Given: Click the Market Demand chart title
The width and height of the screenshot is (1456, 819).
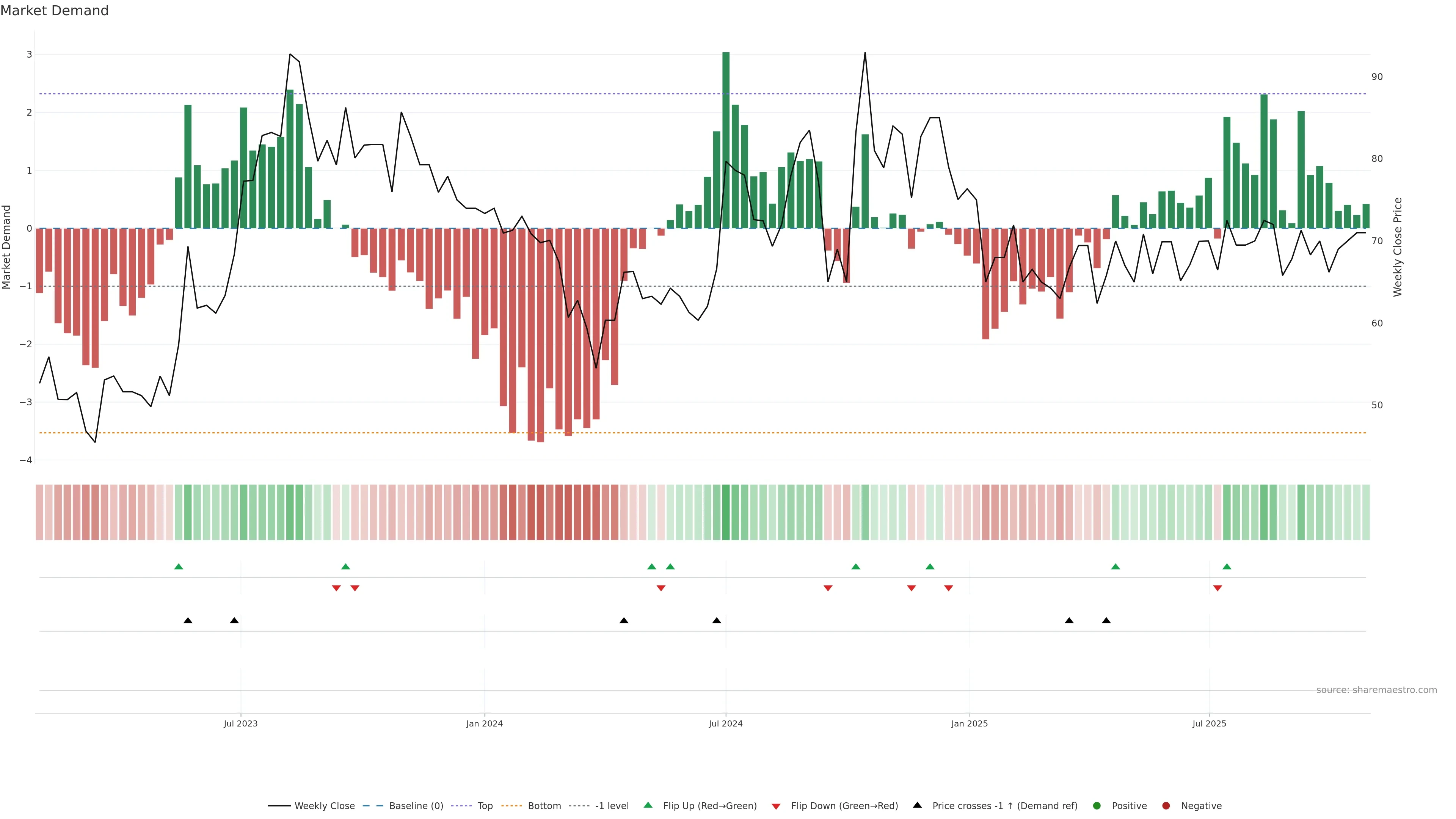Looking at the screenshot, I should 54,11.
